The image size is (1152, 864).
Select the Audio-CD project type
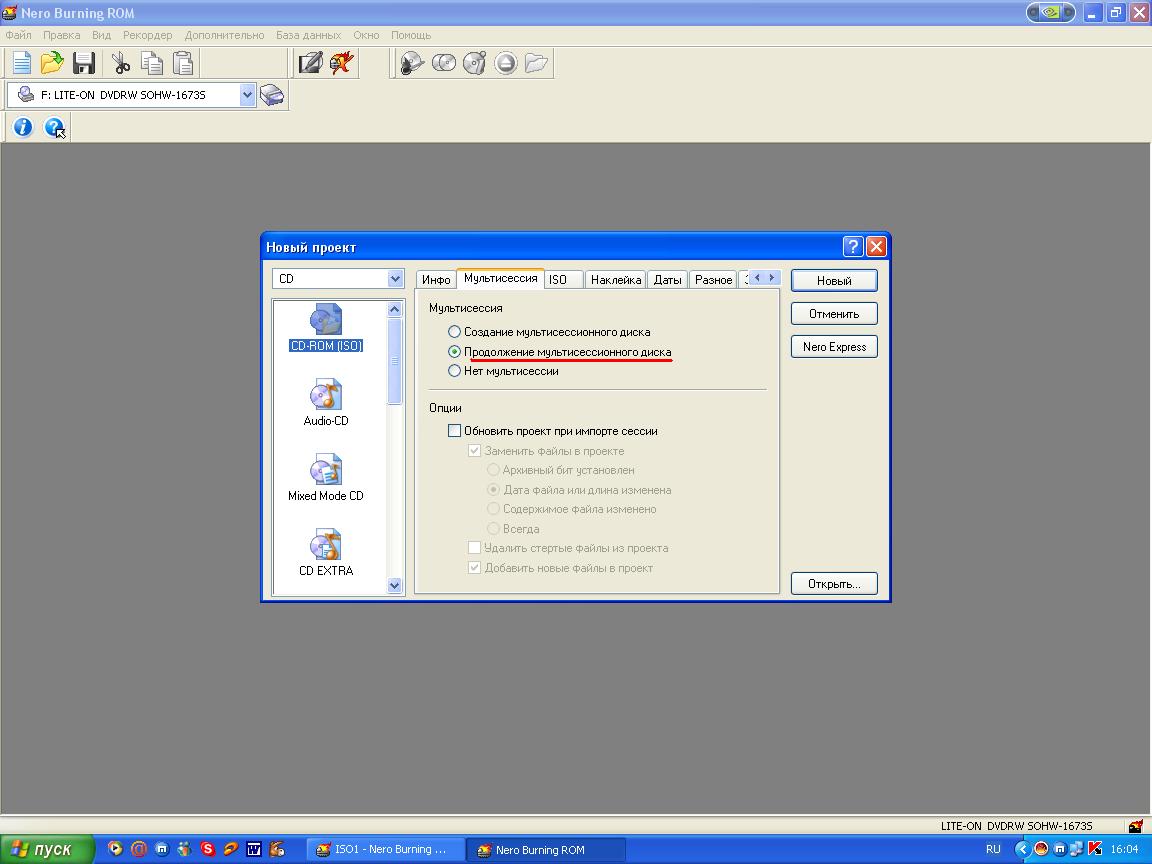326,403
